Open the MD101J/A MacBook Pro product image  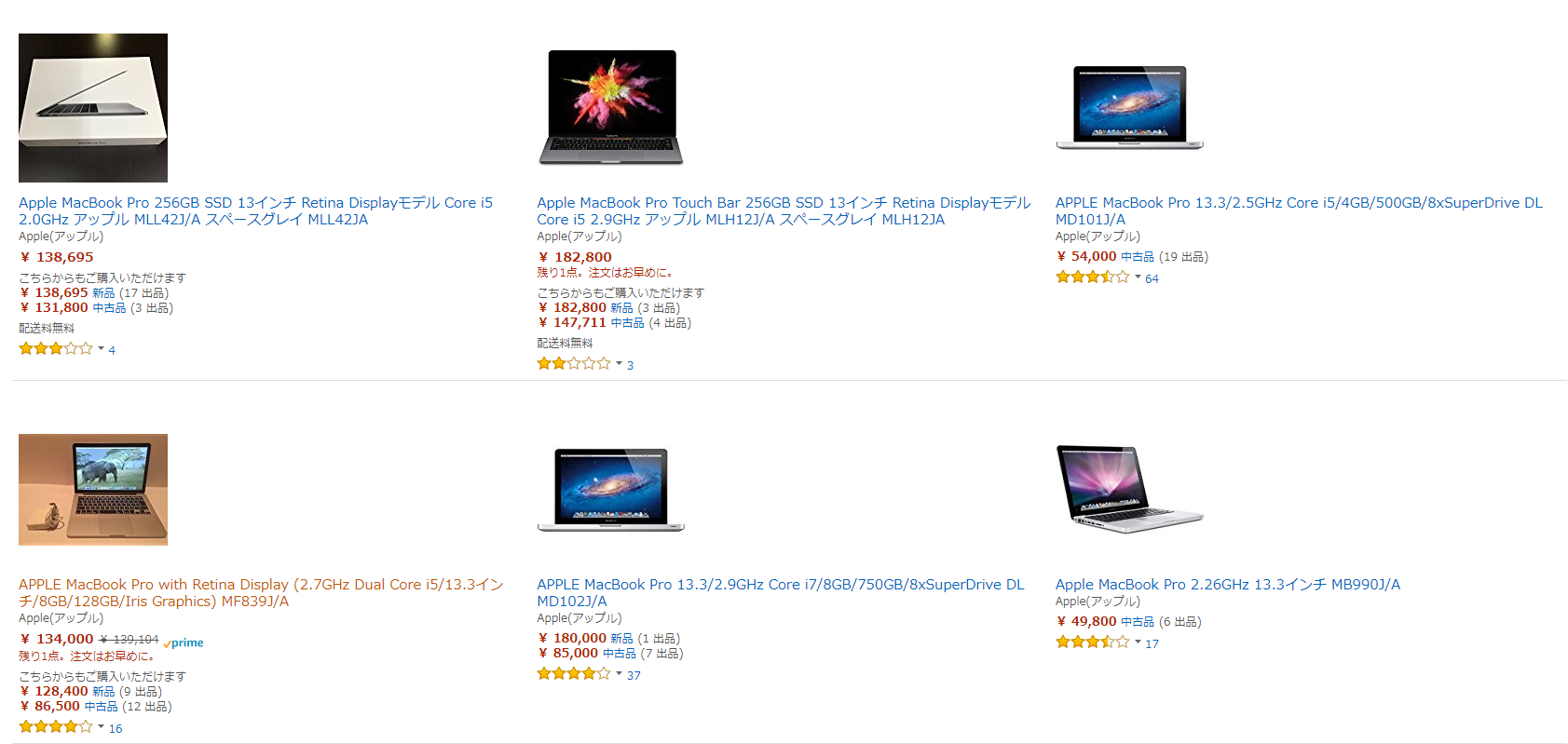pos(1130,108)
